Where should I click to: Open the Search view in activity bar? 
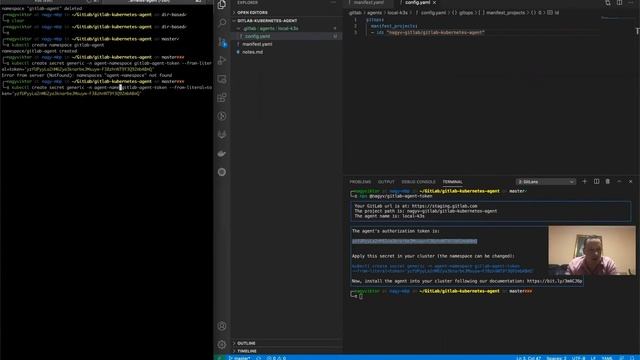(222, 23)
